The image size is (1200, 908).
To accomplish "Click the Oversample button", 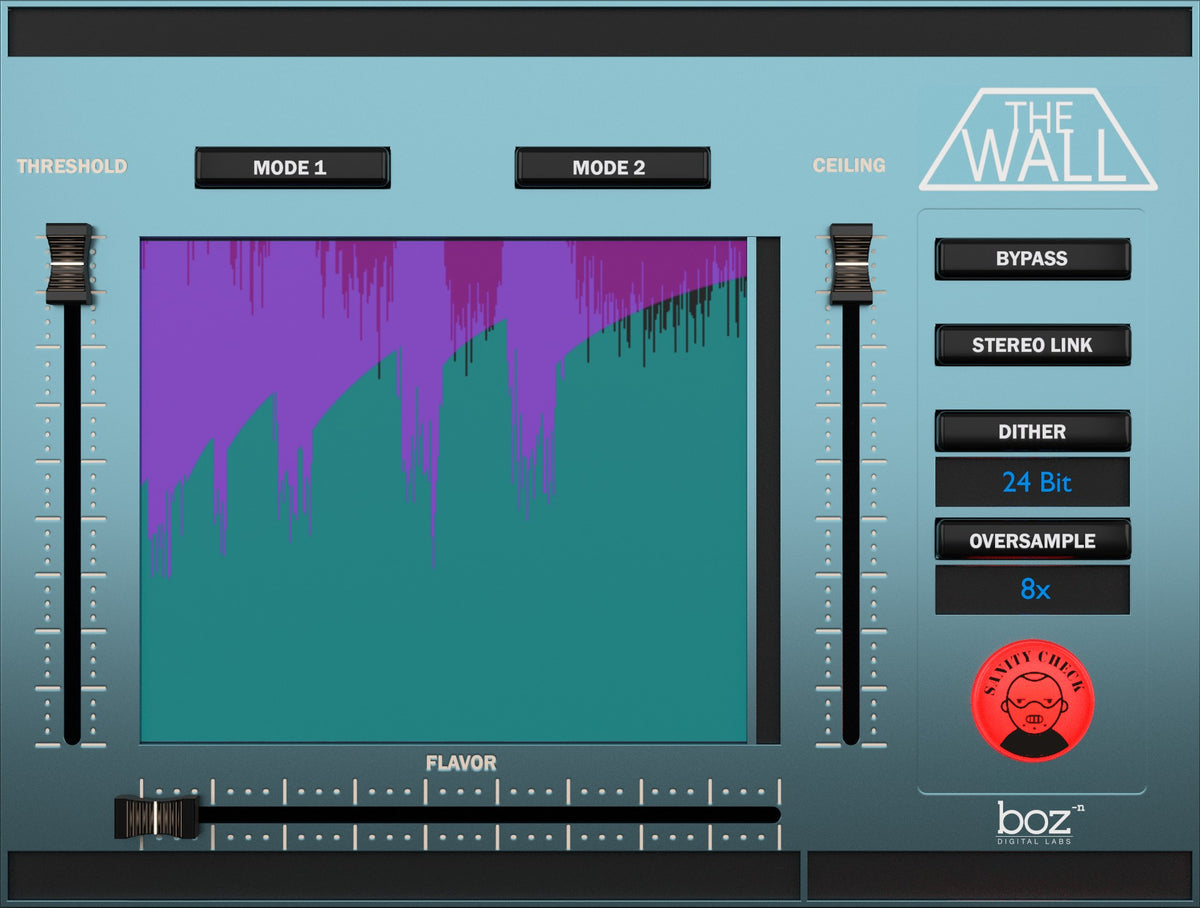I will pyautogui.click(x=1032, y=541).
